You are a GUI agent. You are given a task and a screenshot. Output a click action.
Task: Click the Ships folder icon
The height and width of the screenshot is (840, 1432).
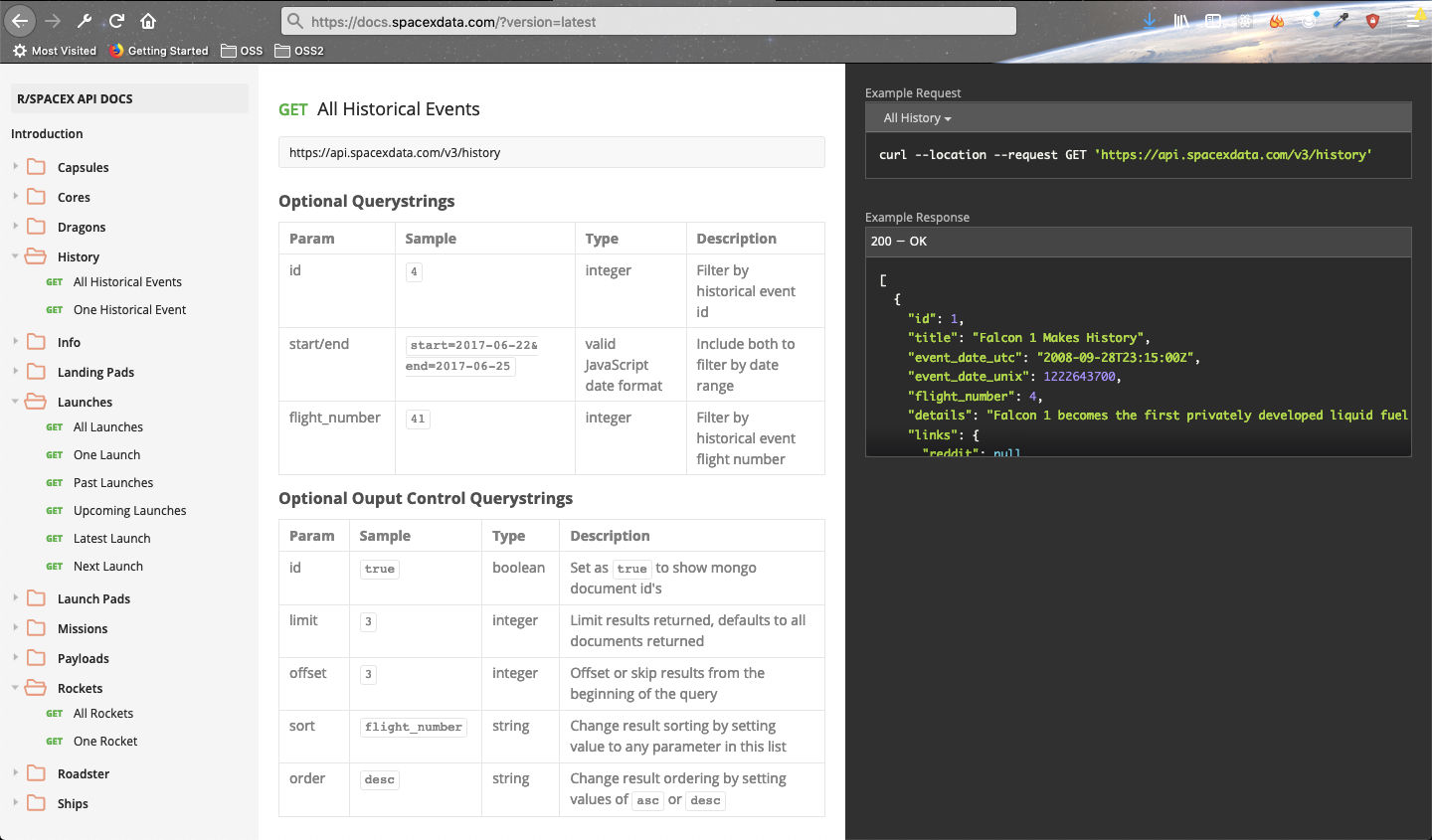pyautogui.click(x=36, y=803)
